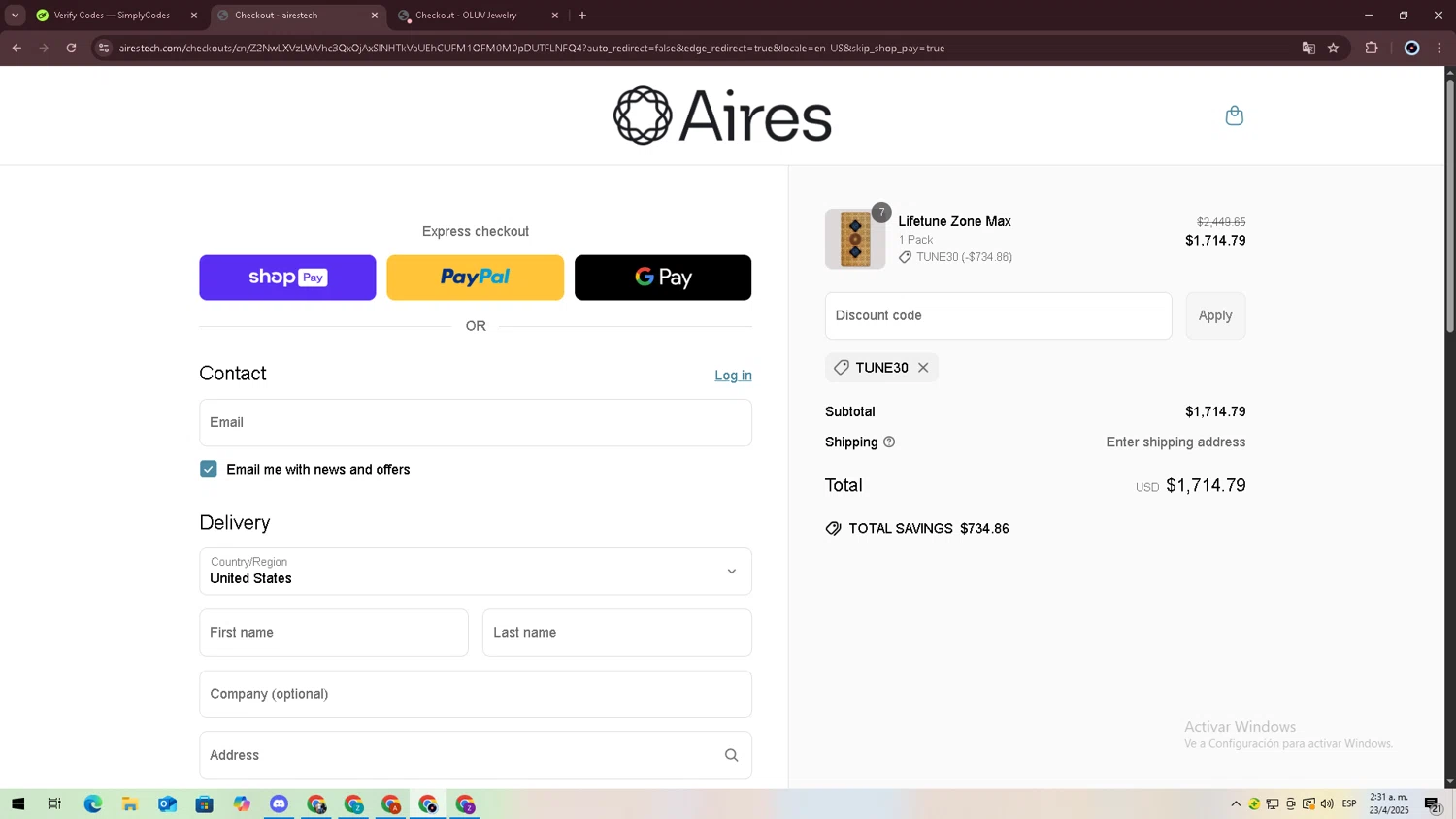Launch Microsoft Edge from taskbar
The image size is (1456, 819).
pos(93,804)
